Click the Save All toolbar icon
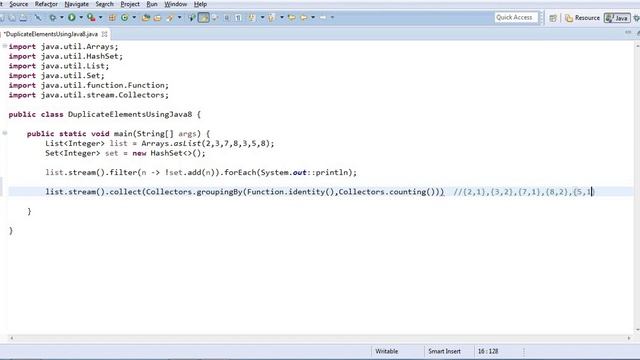640x360 pixels. coord(12,18)
